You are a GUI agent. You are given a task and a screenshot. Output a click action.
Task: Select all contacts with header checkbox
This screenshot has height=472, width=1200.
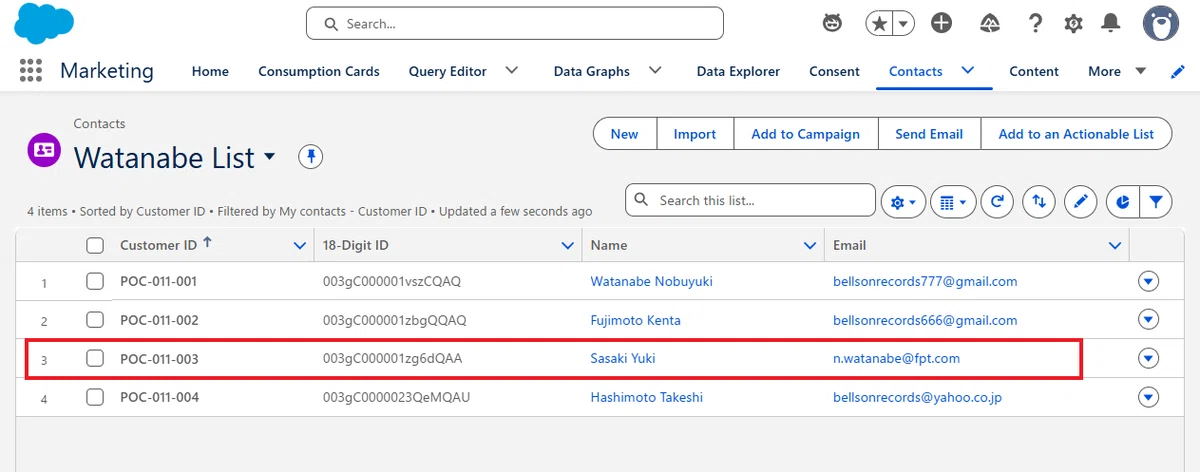95,245
